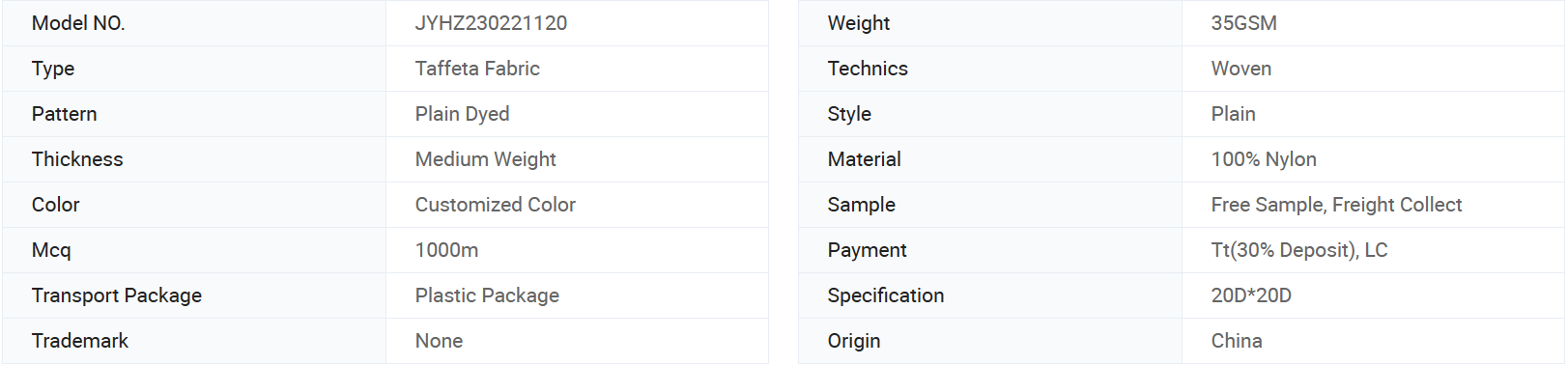Click the 35GSM weight value
This screenshot has height=365, width=1568.
(1243, 23)
